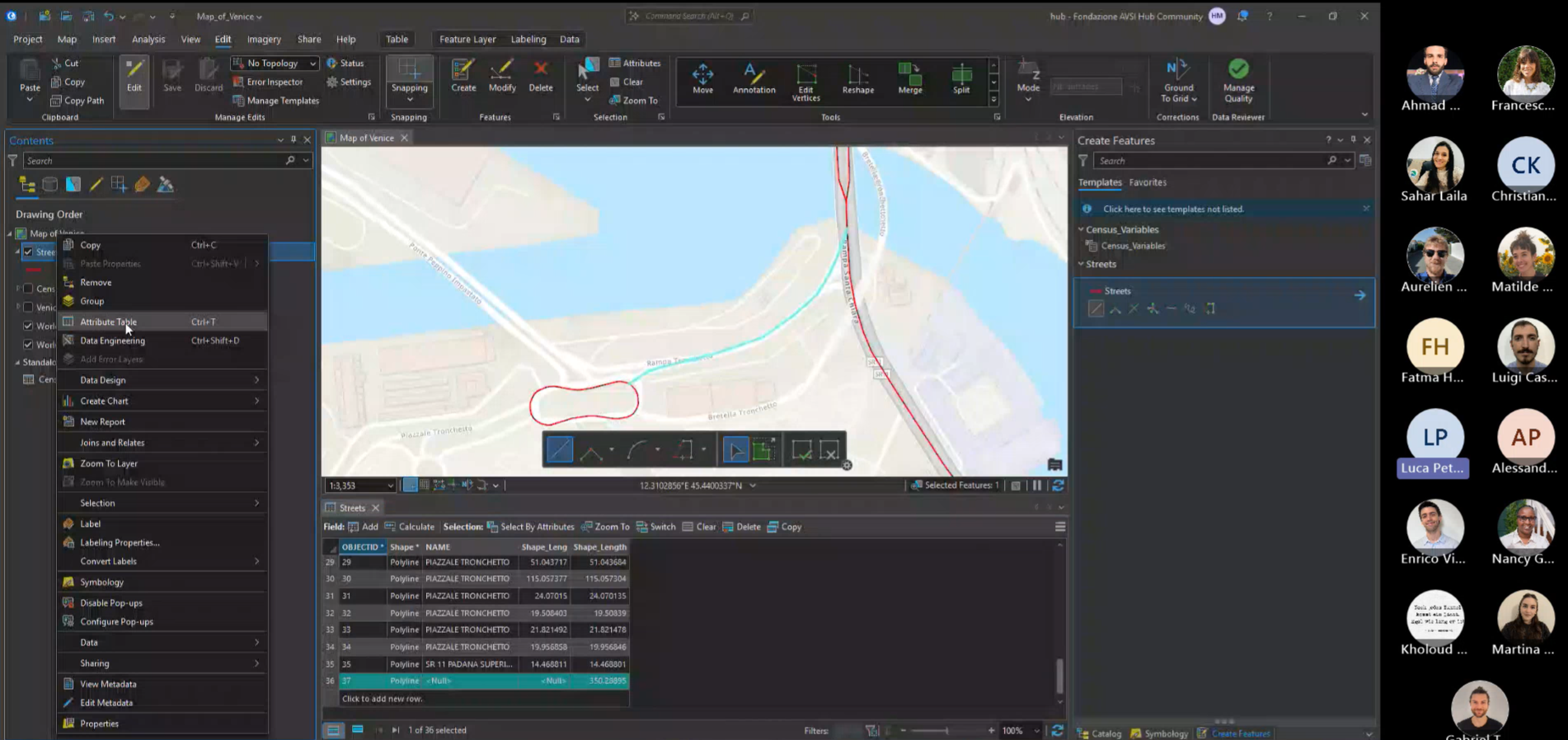Select the Split tool

(x=961, y=79)
